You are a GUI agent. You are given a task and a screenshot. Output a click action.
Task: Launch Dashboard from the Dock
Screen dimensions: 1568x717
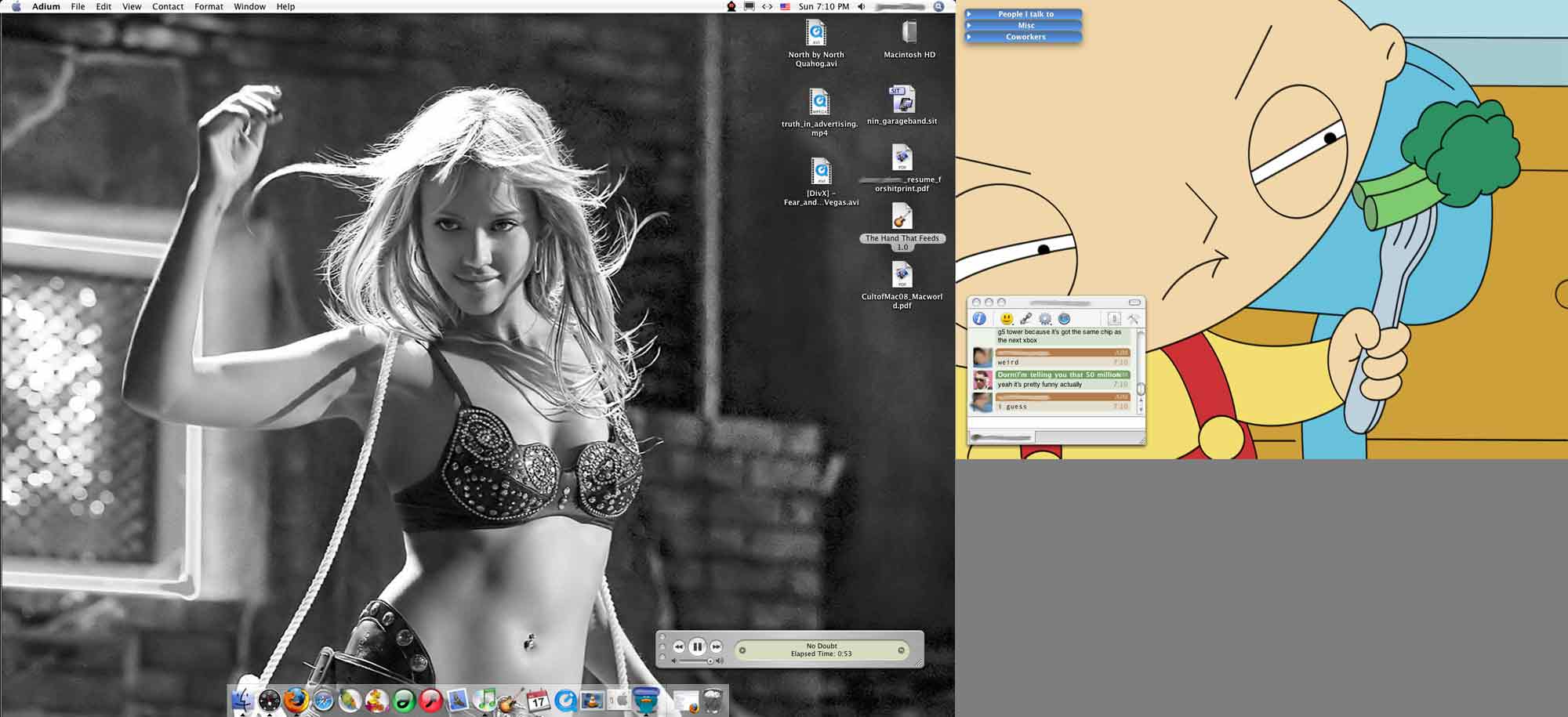tap(269, 700)
